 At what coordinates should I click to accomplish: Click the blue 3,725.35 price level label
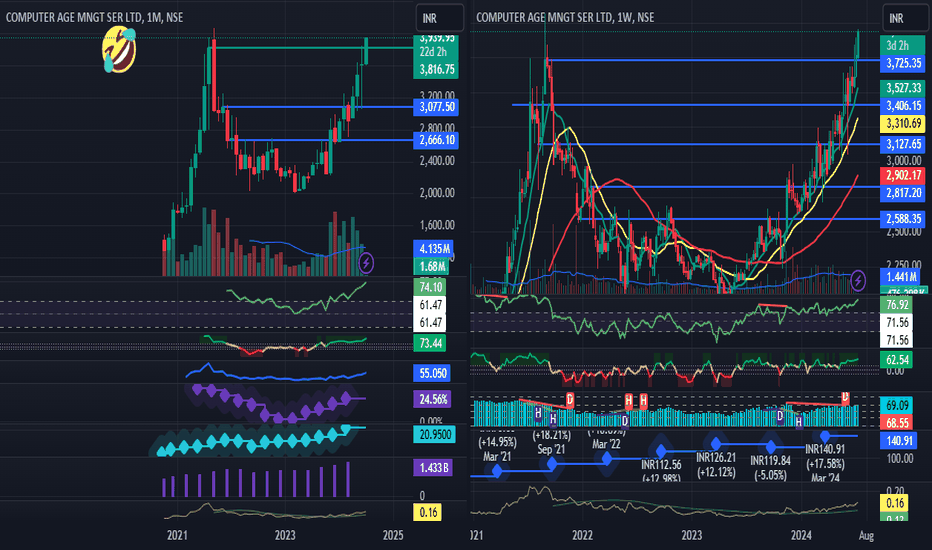point(903,63)
